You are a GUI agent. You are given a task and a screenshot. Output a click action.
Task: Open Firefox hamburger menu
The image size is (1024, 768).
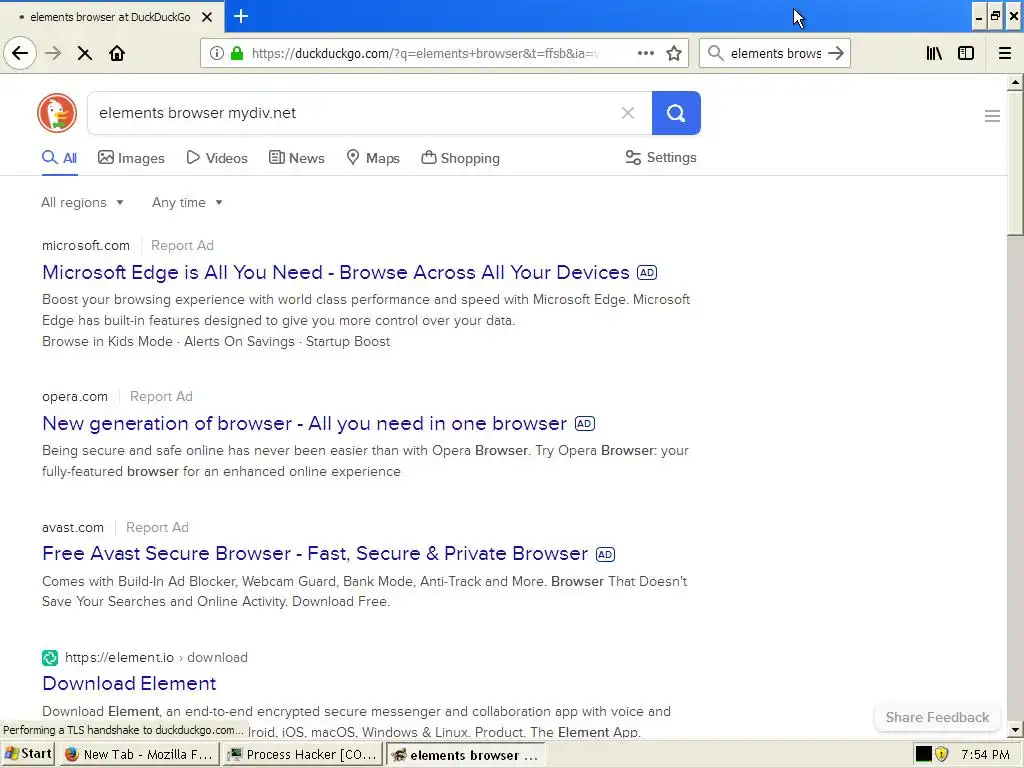point(1005,53)
